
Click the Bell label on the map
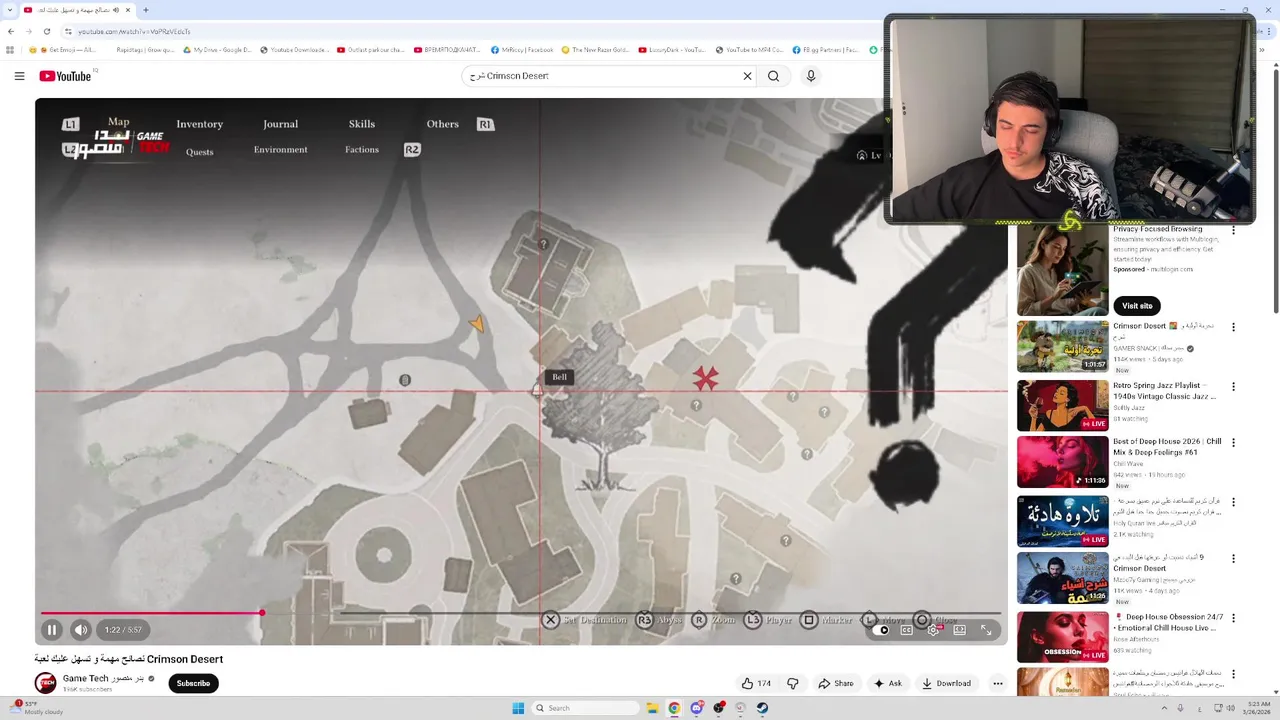click(x=559, y=377)
